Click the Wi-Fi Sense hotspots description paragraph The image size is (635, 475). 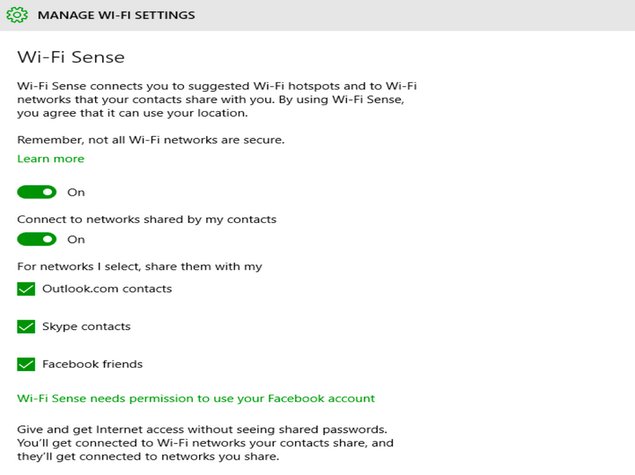[217, 100]
